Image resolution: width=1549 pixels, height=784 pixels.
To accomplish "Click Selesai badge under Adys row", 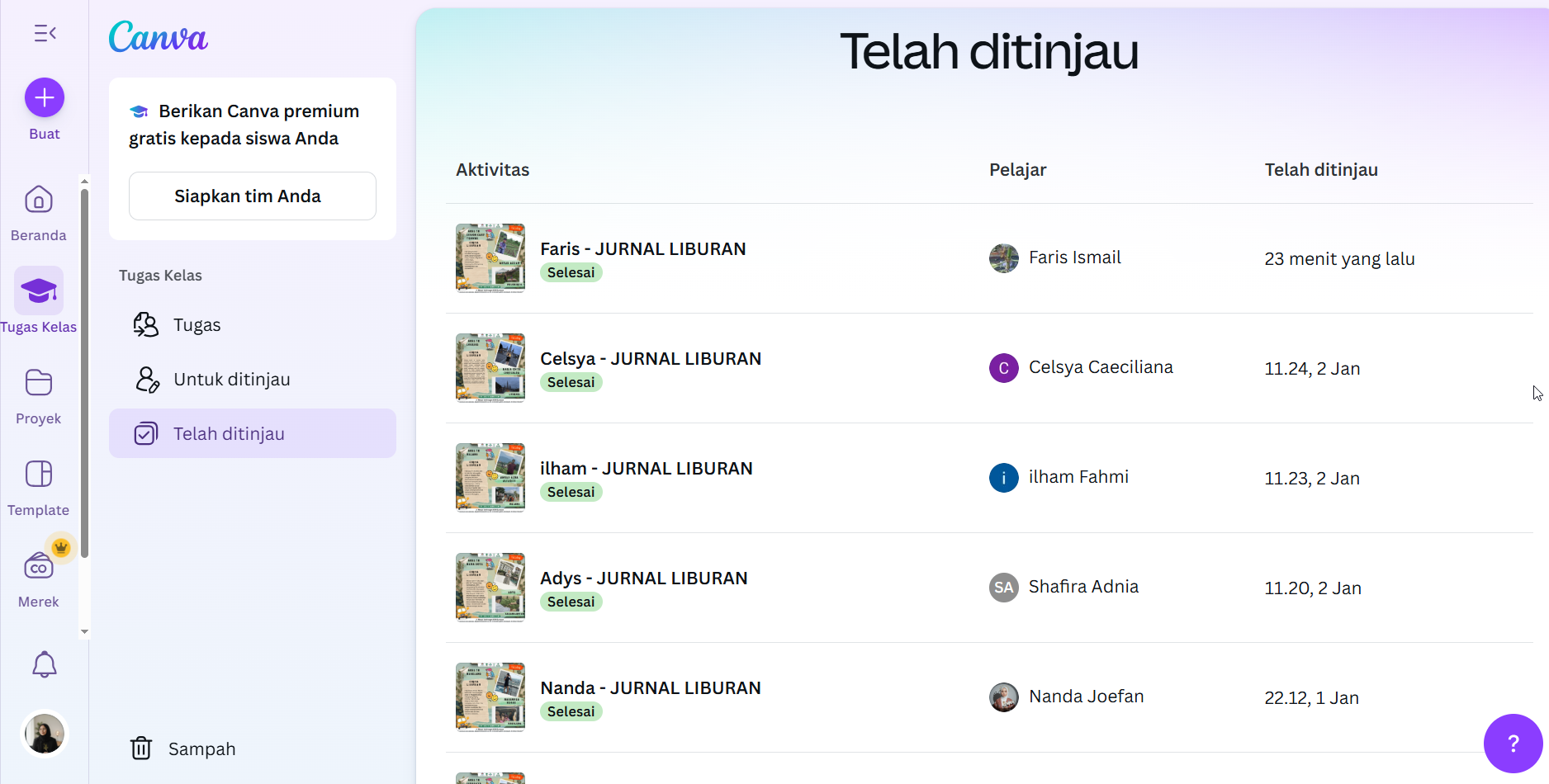I will coord(571,602).
